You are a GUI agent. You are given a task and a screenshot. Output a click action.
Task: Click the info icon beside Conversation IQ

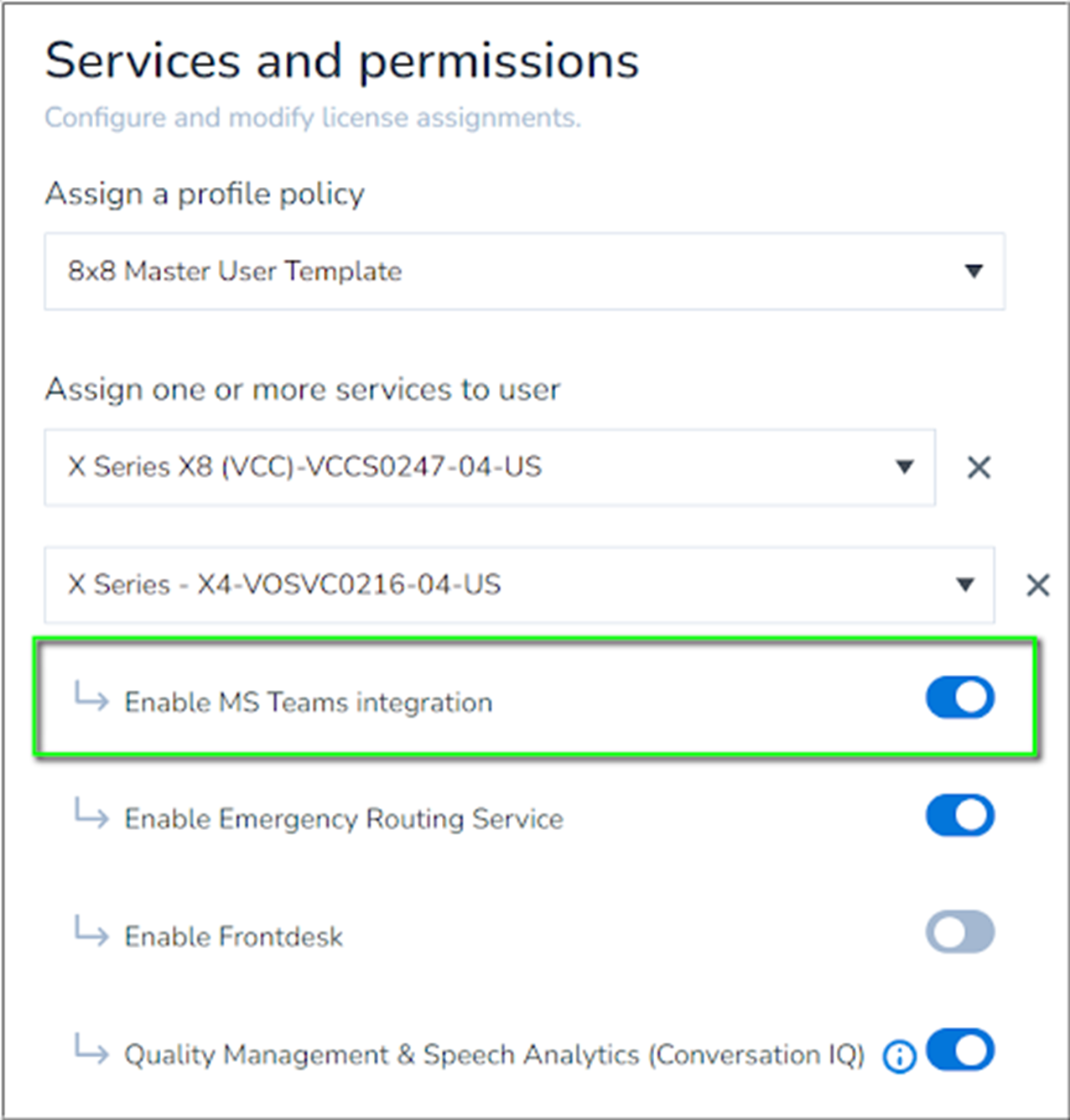(899, 1056)
